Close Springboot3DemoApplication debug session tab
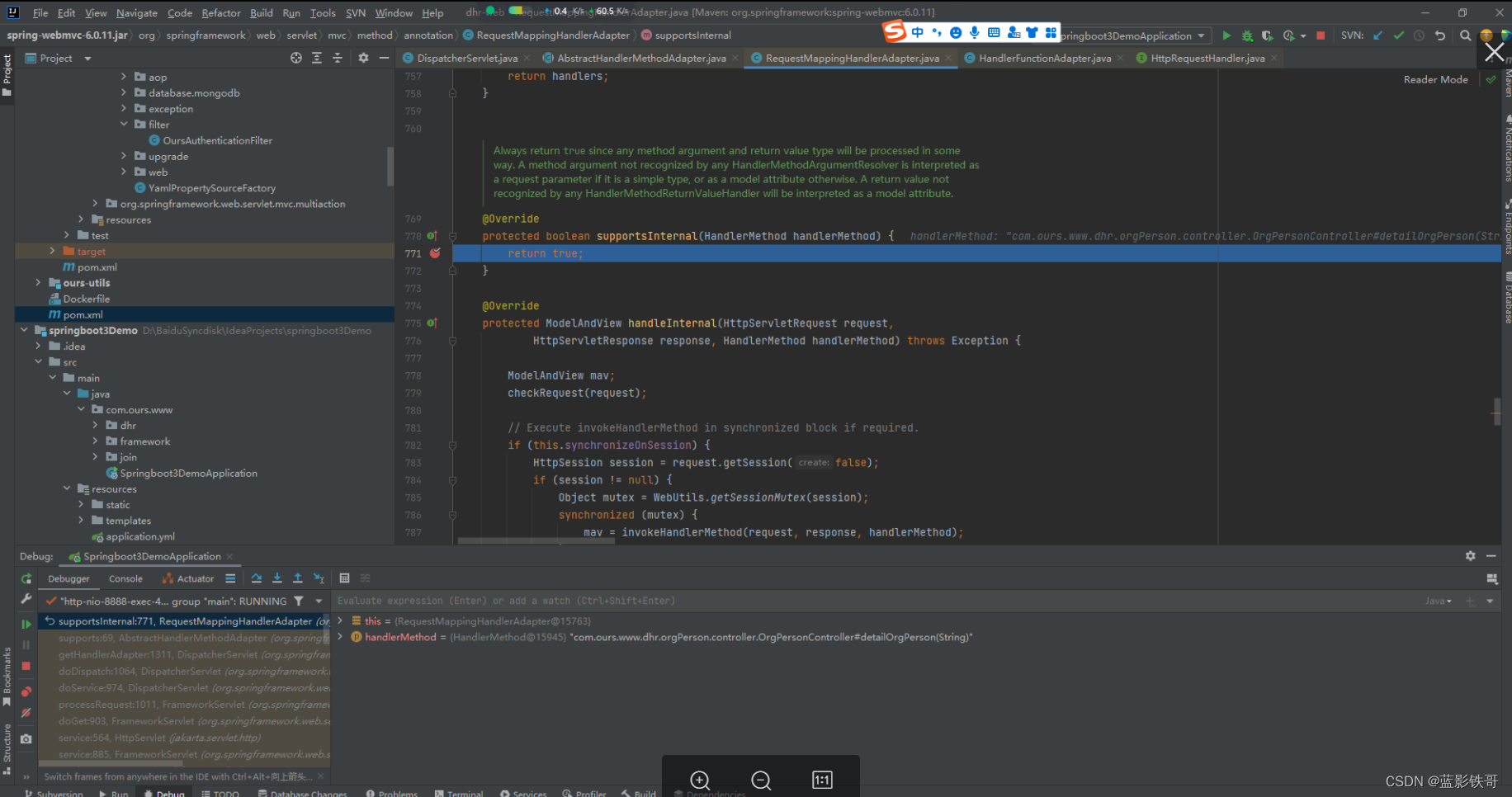The width and height of the screenshot is (1512, 797). tap(230, 556)
